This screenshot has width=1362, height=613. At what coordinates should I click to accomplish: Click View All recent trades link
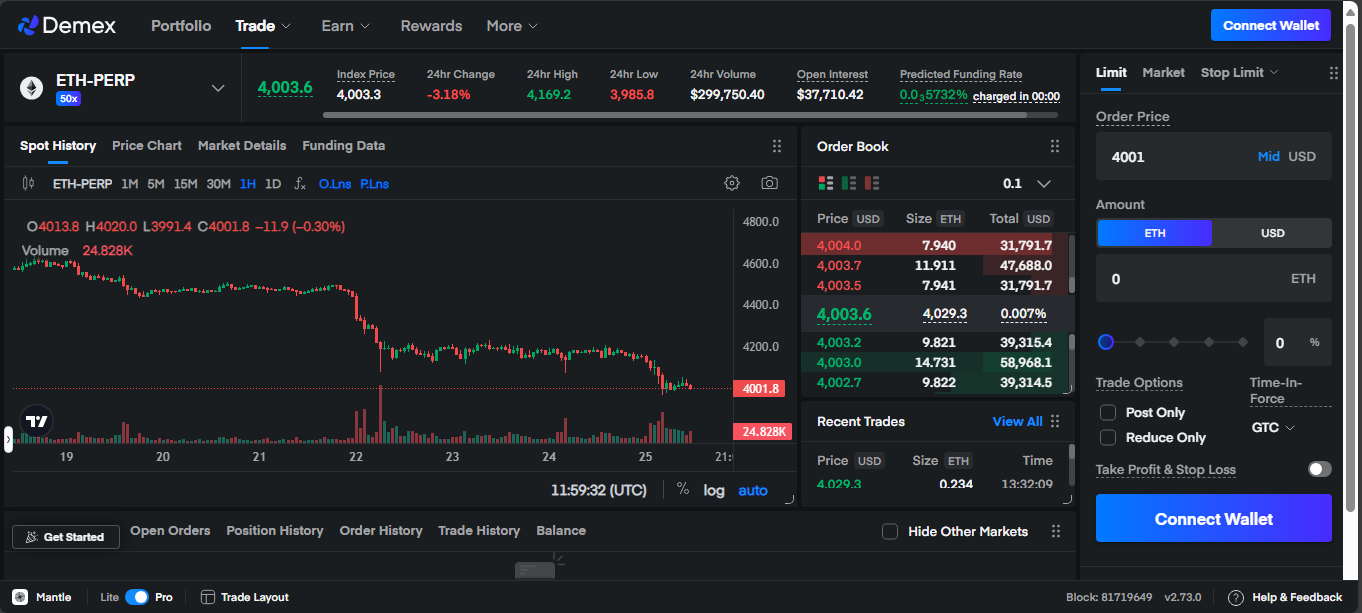point(1017,421)
